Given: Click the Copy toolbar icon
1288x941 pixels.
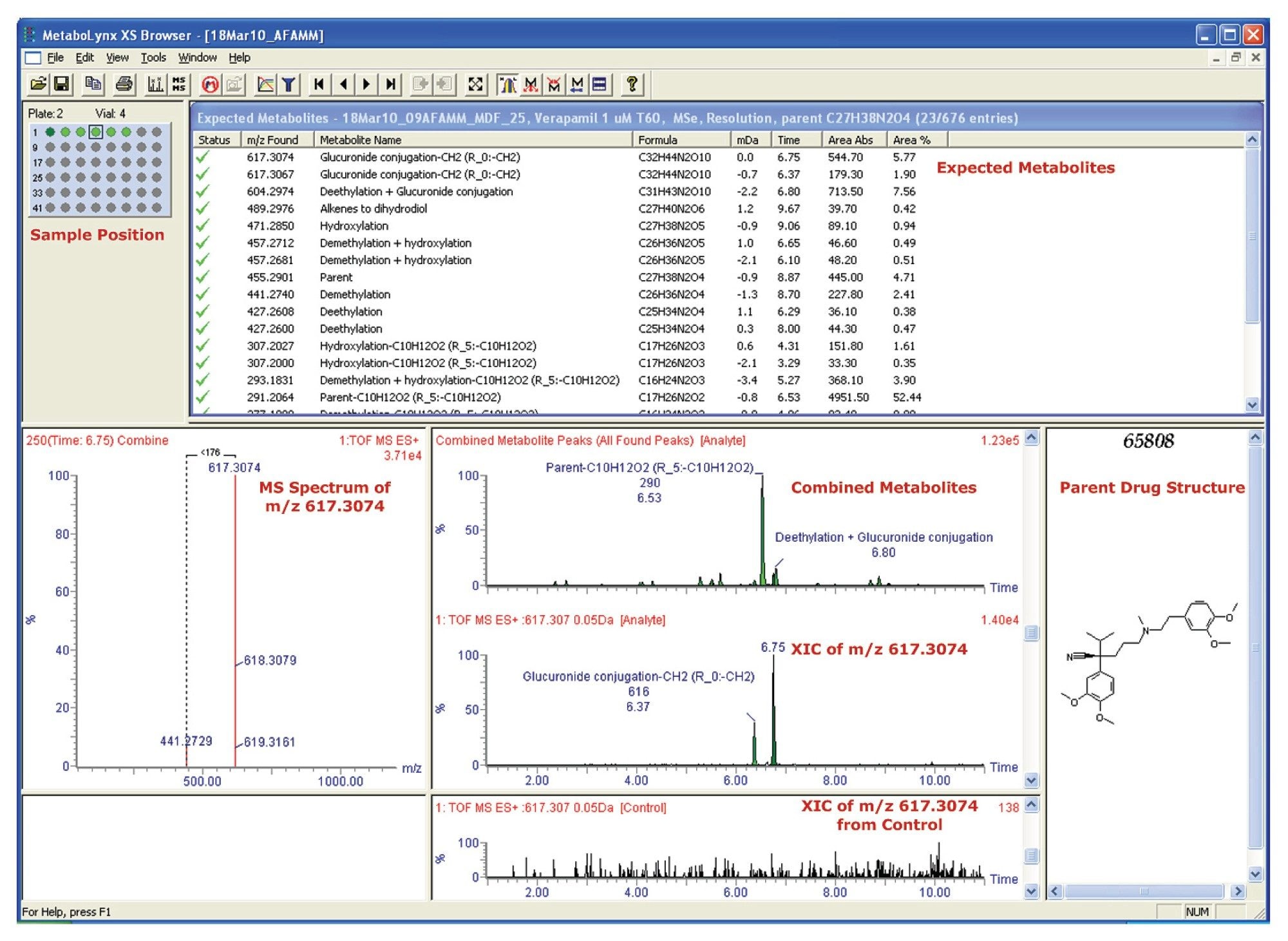Looking at the screenshot, I should tap(93, 84).
